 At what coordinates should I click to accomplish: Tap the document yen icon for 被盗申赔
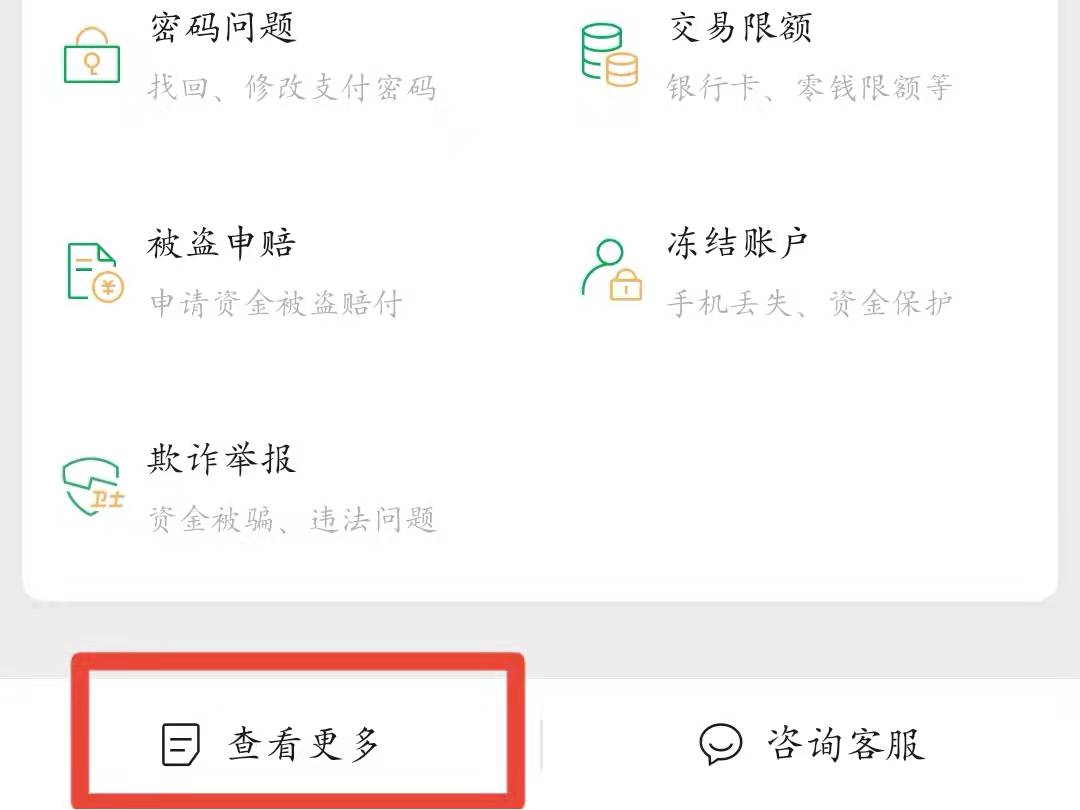click(x=95, y=273)
